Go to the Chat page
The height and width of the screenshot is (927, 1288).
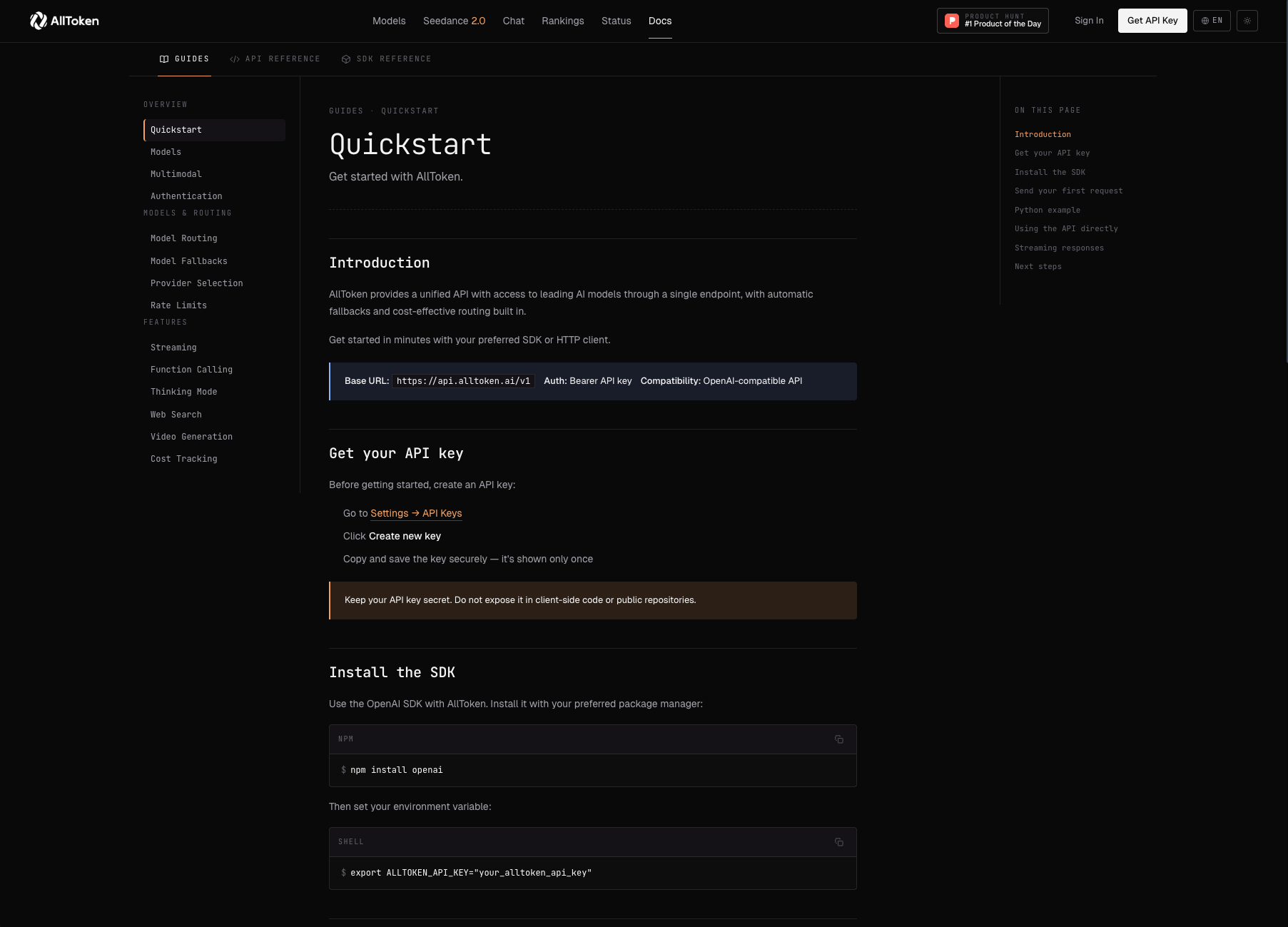(514, 21)
